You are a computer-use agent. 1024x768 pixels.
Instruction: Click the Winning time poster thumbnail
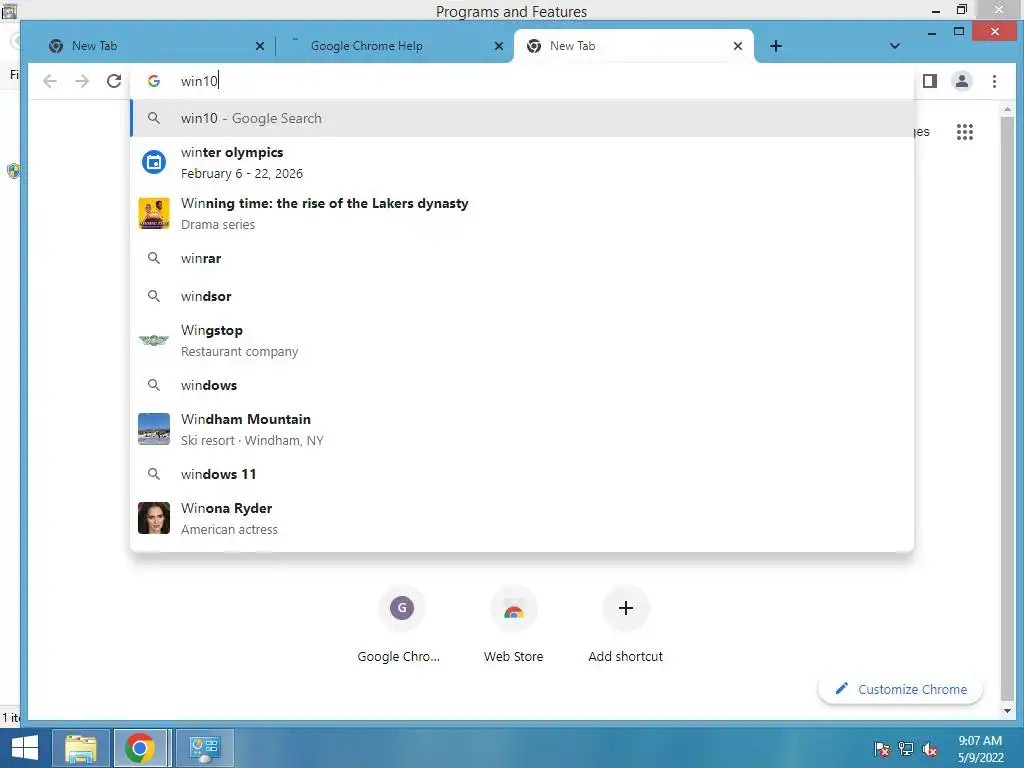click(x=153, y=214)
